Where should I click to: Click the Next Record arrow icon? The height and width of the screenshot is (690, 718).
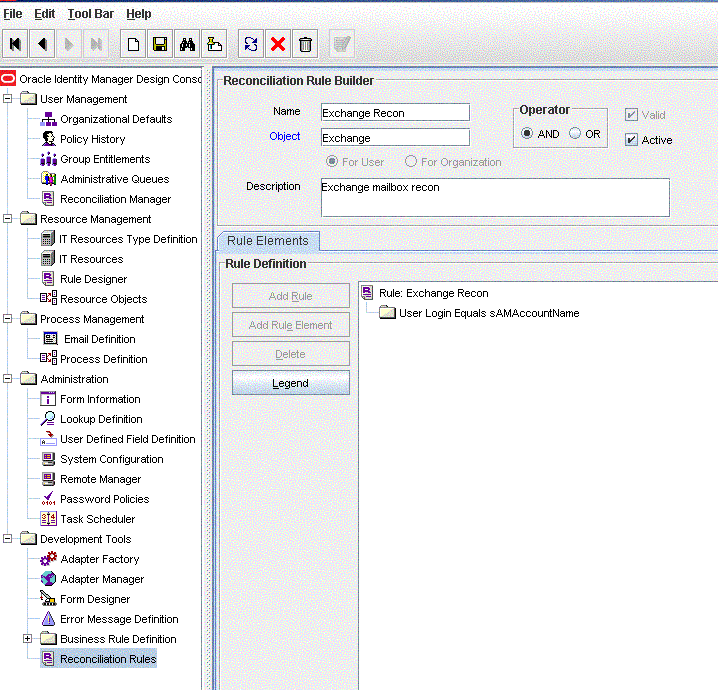pos(69,44)
